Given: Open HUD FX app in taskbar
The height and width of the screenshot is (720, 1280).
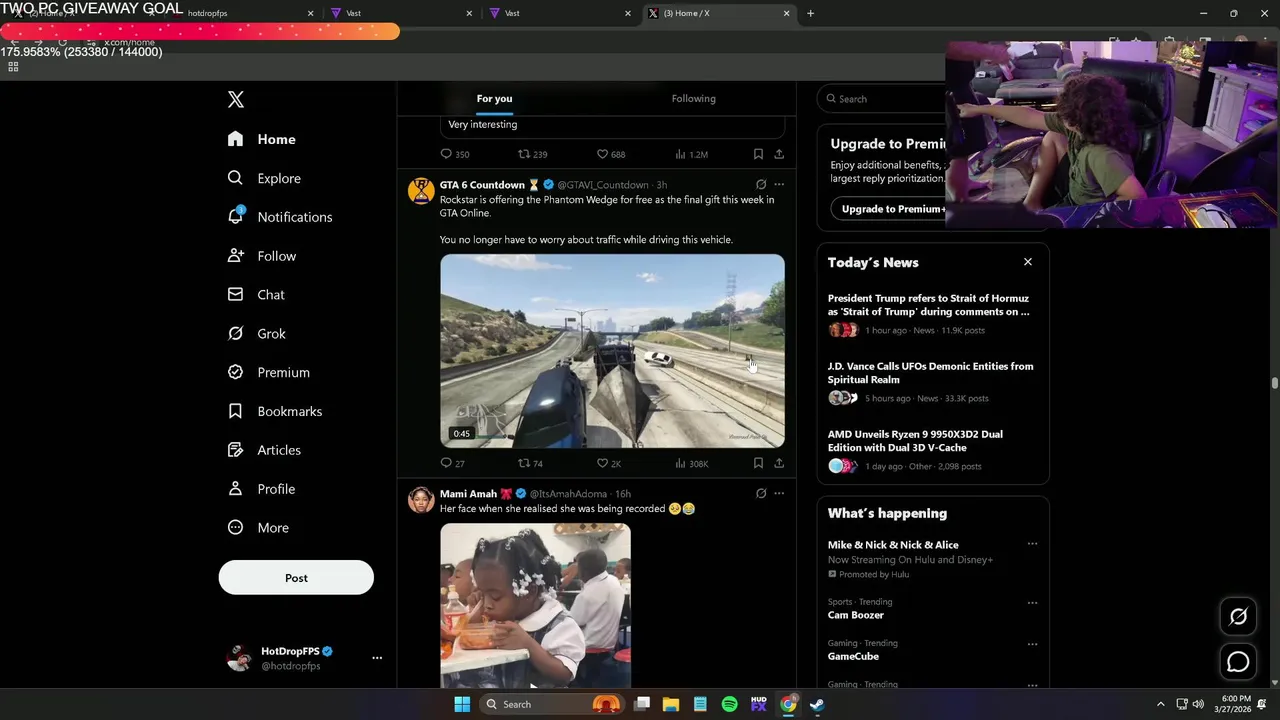Looking at the screenshot, I should click(758, 704).
